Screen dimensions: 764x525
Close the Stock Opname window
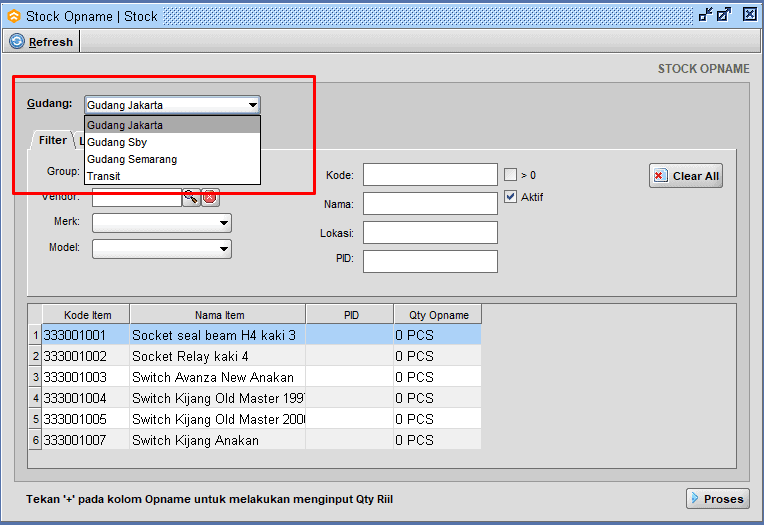tap(748, 15)
